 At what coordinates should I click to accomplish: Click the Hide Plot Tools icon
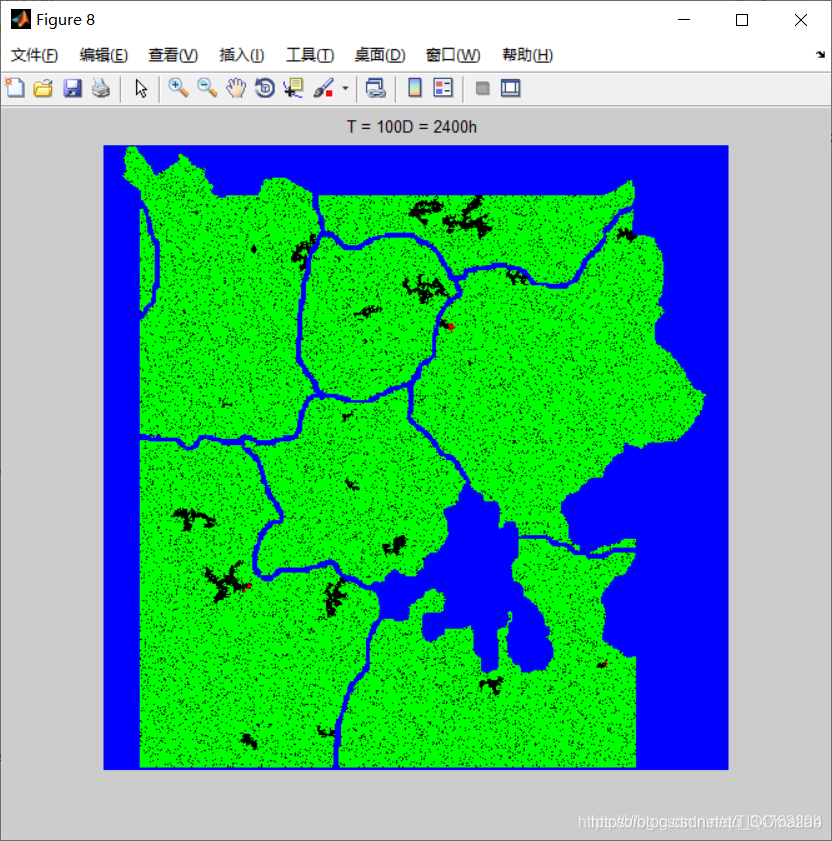click(482, 88)
